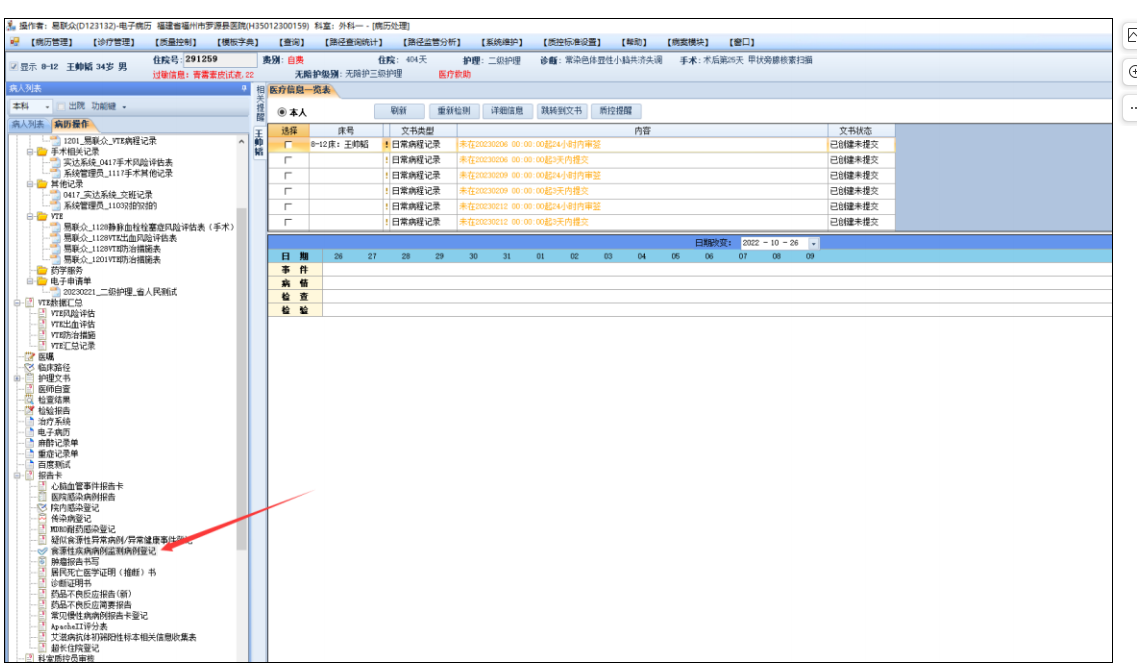Open the 日期改变 date picker dropdown

pos(814,244)
